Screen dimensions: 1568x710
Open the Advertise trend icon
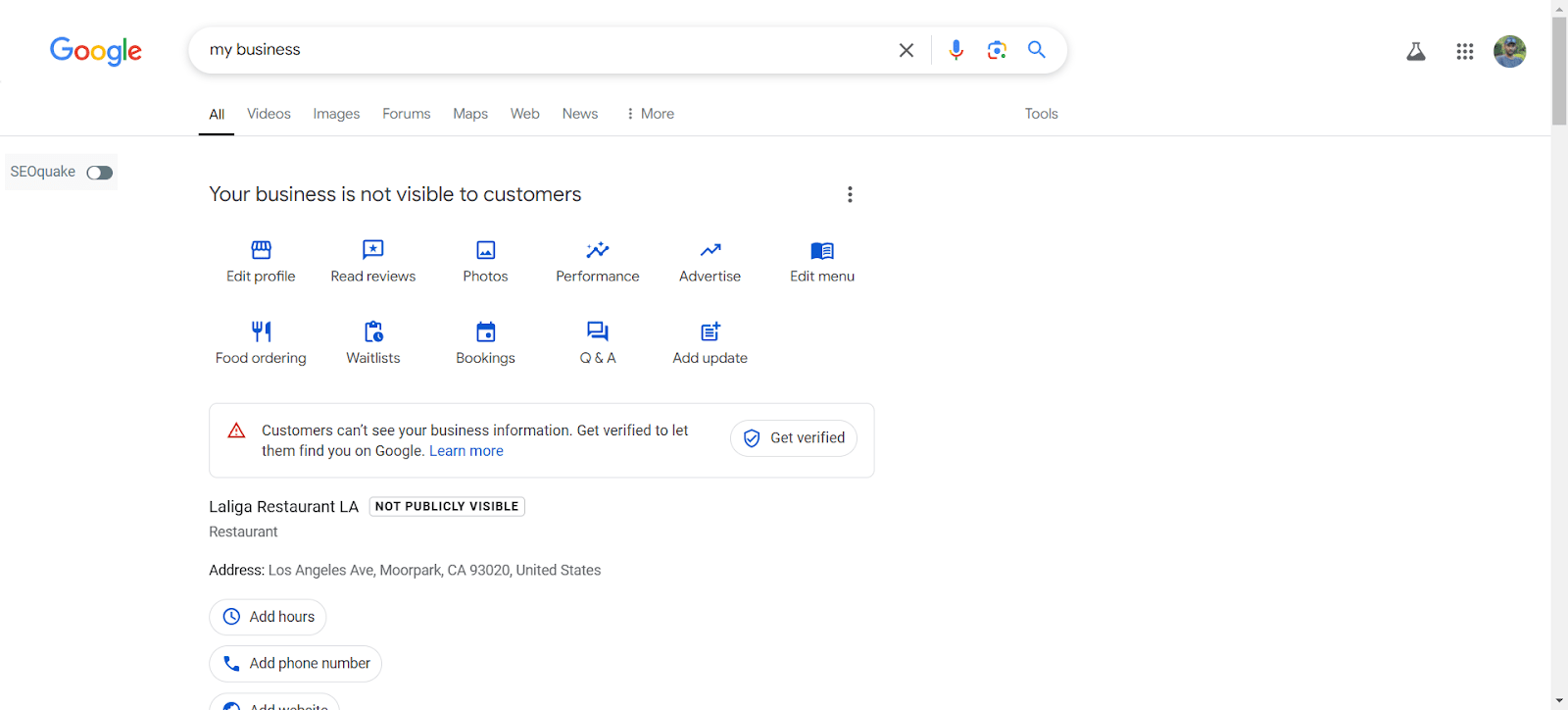(x=710, y=250)
